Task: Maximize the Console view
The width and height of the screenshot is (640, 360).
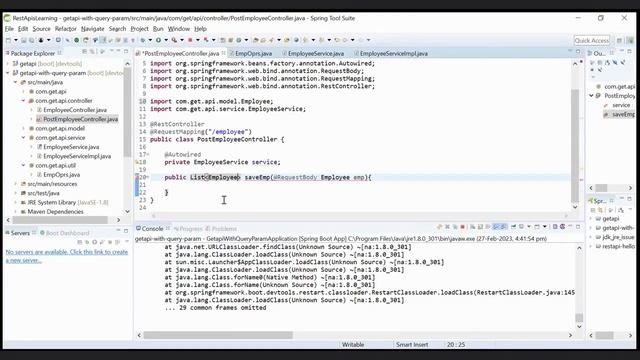Action: [578, 227]
